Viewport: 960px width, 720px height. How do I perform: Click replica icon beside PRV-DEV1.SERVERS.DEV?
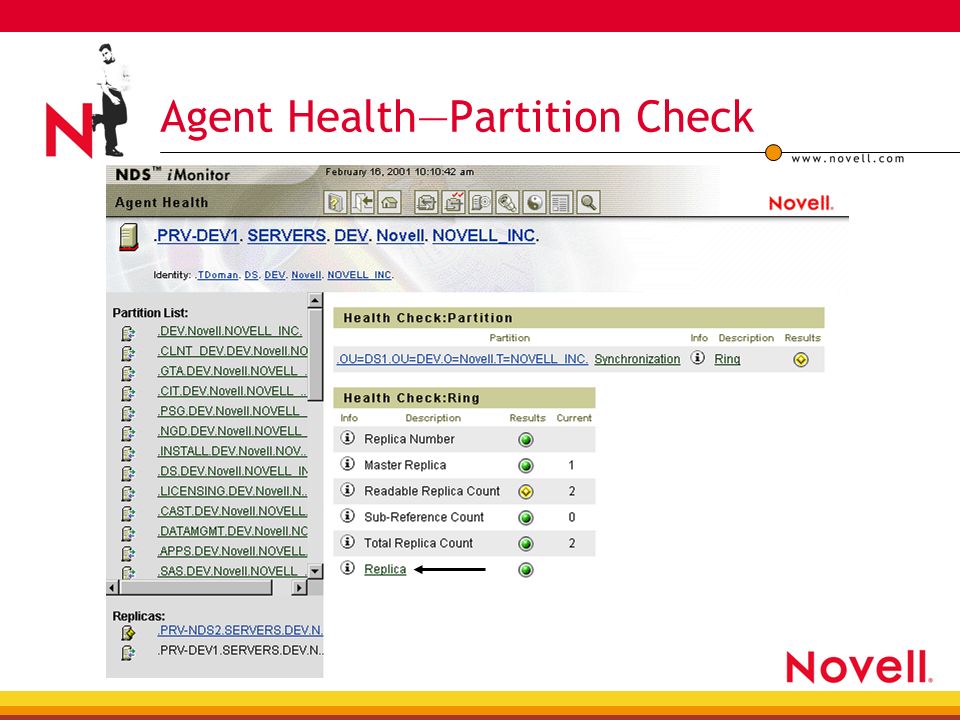128,653
